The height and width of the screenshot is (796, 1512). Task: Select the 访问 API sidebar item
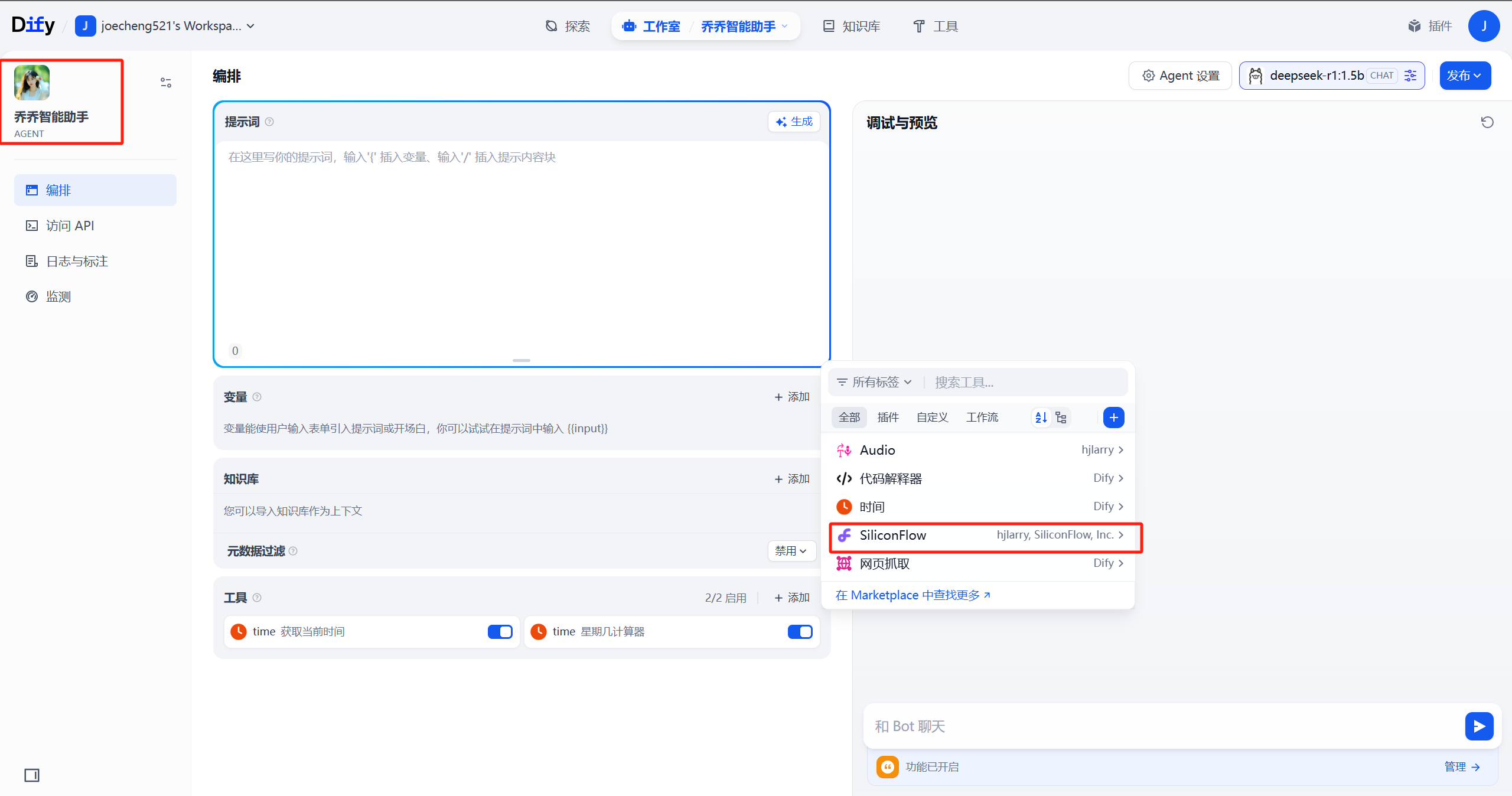95,226
